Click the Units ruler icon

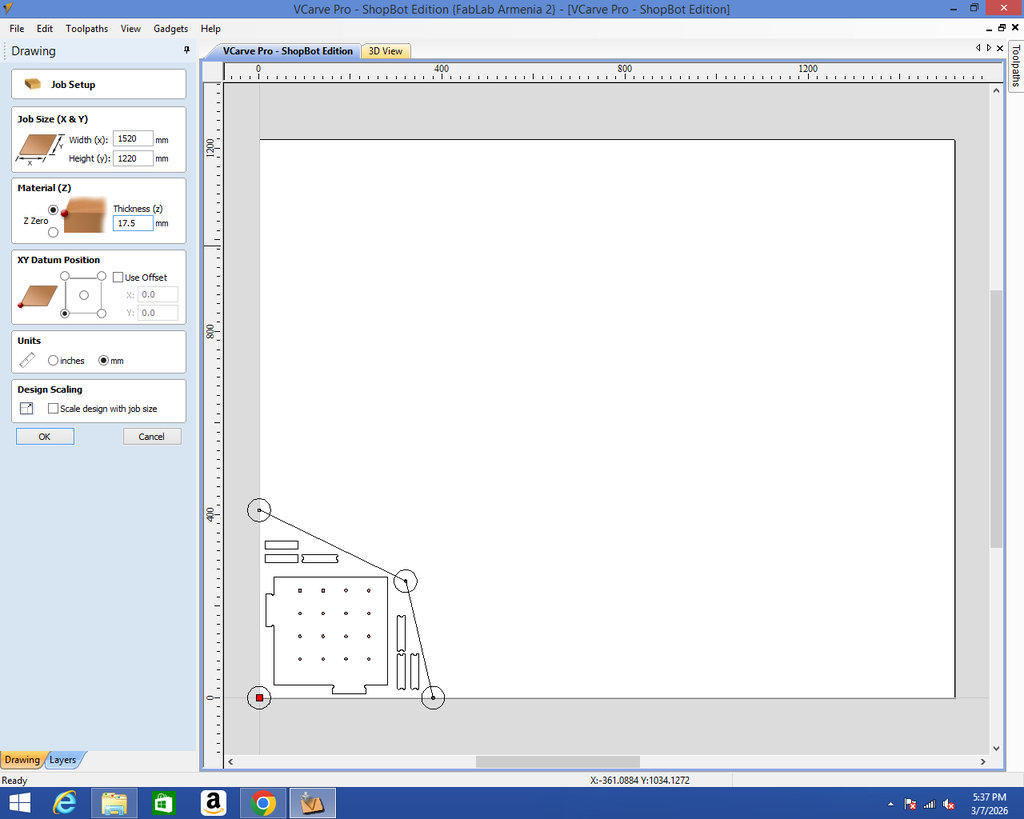pos(27,360)
